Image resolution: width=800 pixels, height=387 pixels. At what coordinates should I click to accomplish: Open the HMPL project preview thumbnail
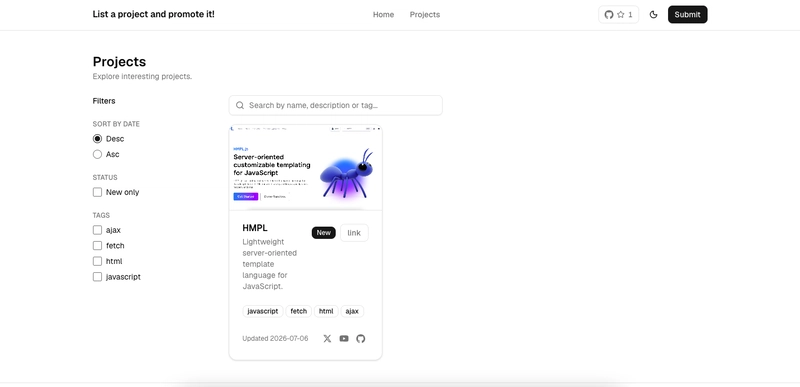point(306,168)
